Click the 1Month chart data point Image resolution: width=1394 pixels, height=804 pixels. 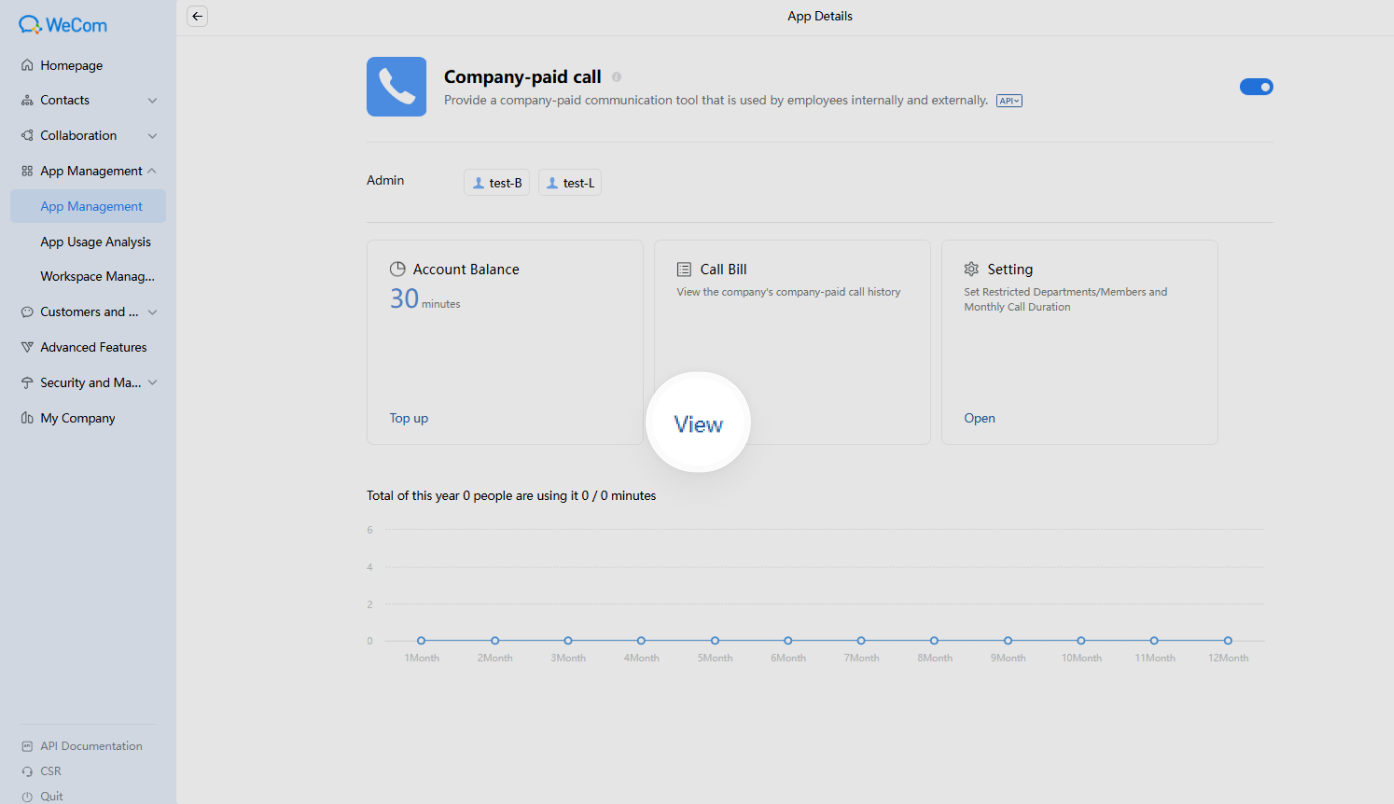coord(421,641)
